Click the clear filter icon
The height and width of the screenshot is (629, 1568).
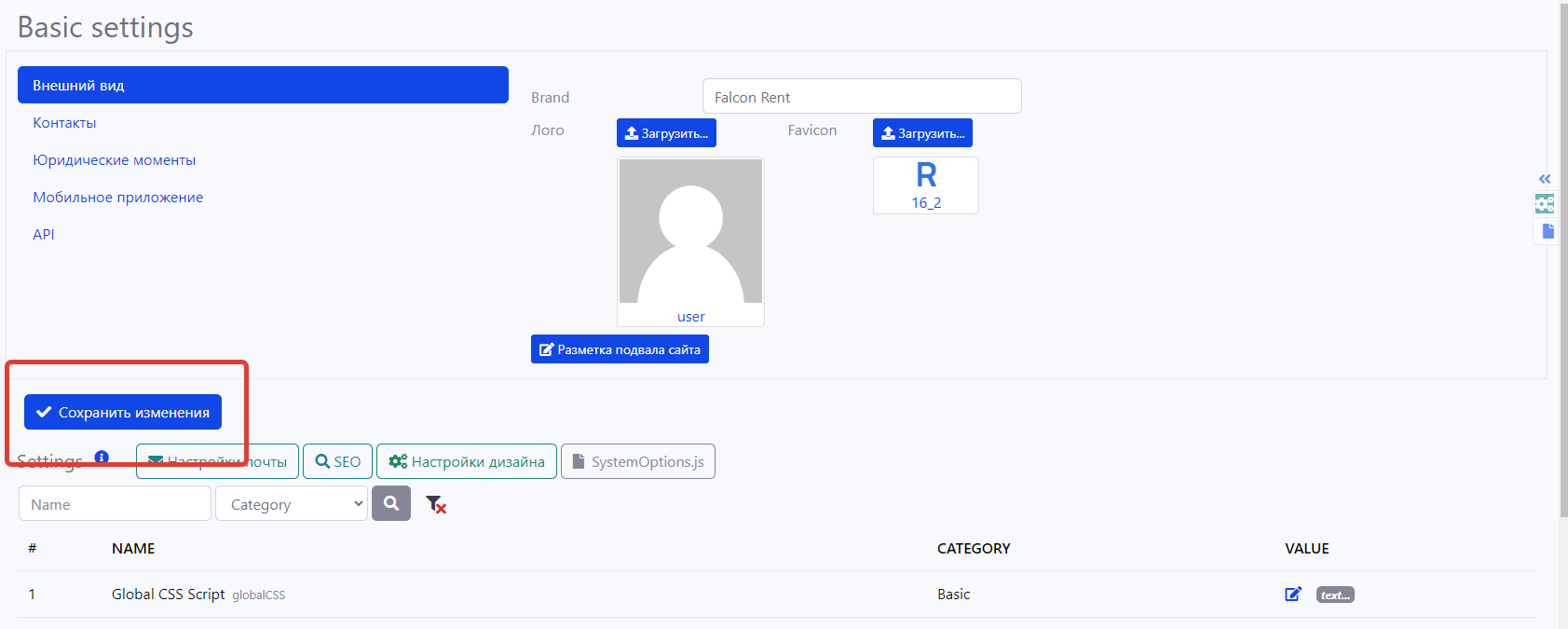coord(436,504)
